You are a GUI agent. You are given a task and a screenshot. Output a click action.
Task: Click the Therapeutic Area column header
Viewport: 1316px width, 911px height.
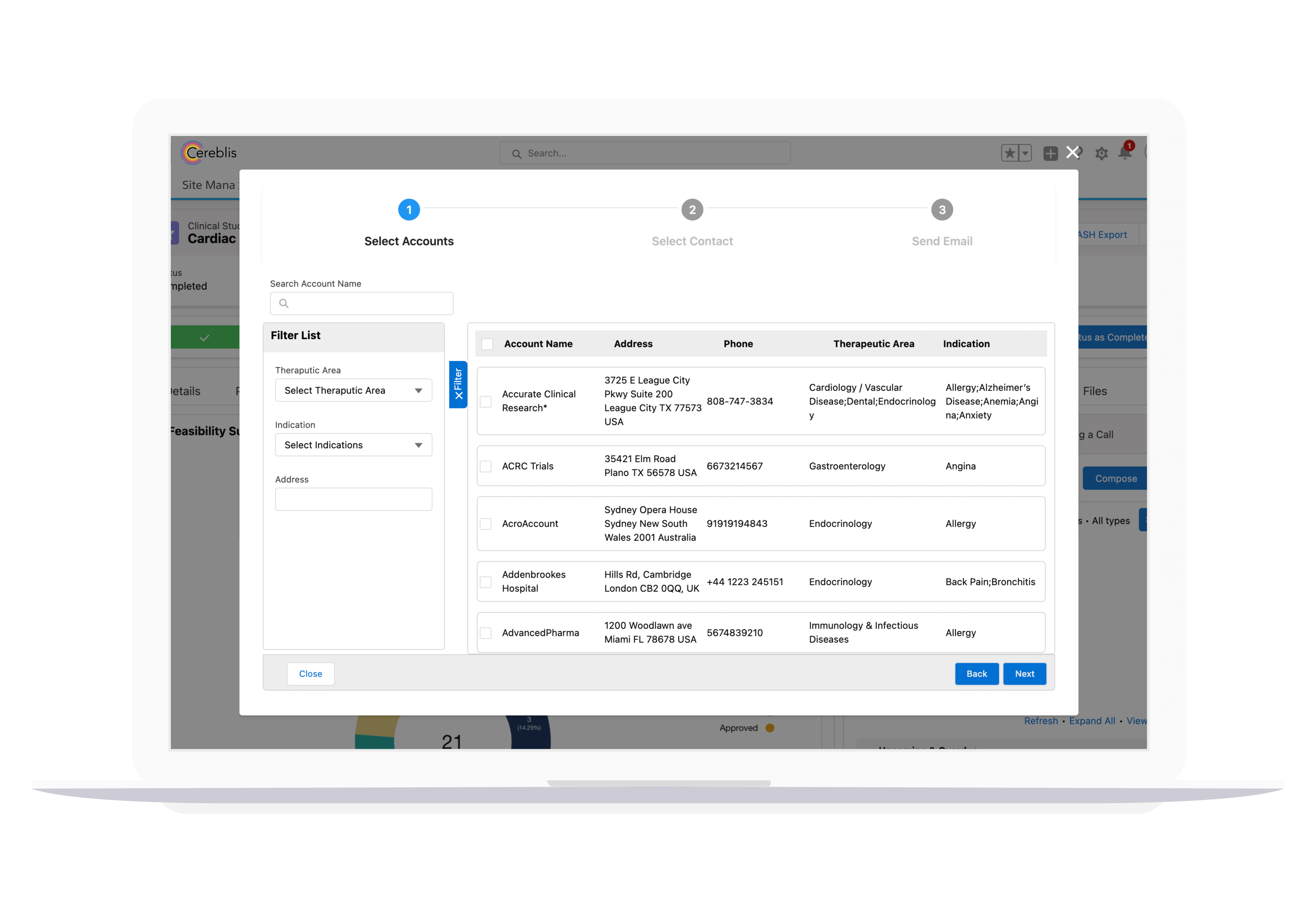click(x=873, y=344)
